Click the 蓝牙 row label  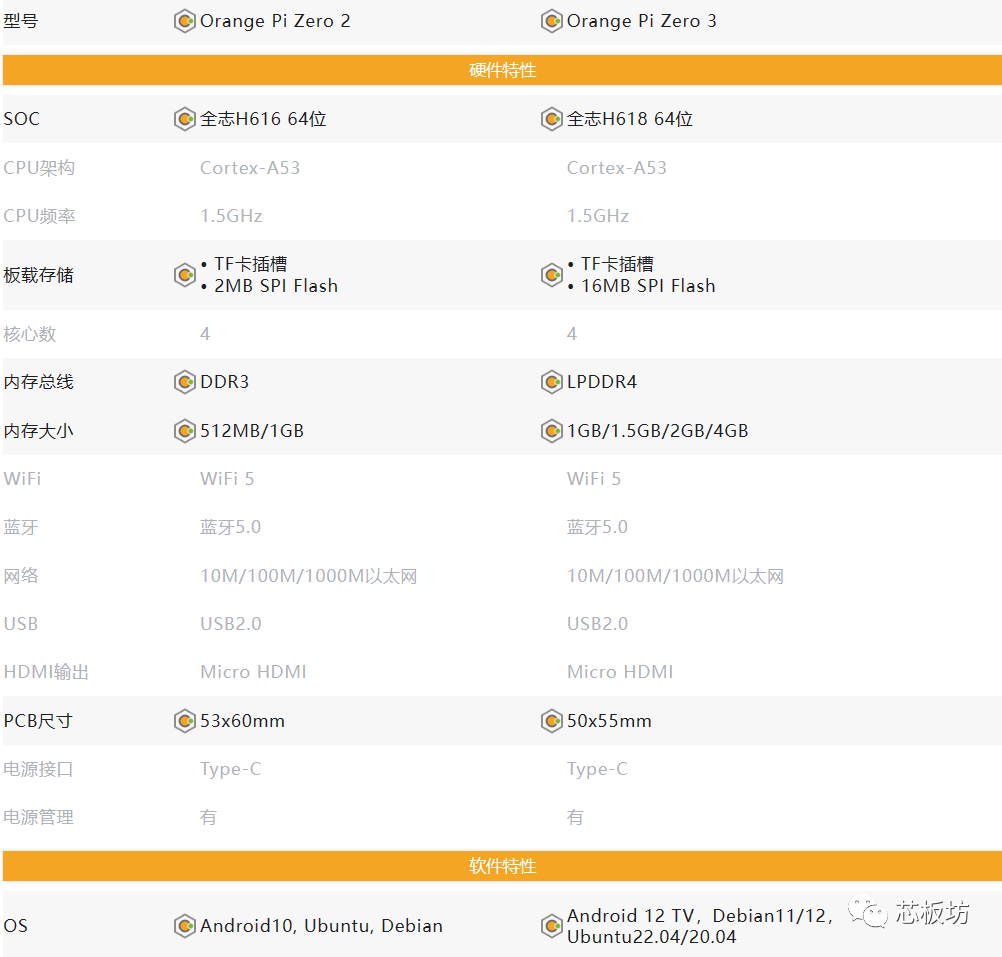[x=21, y=528]
